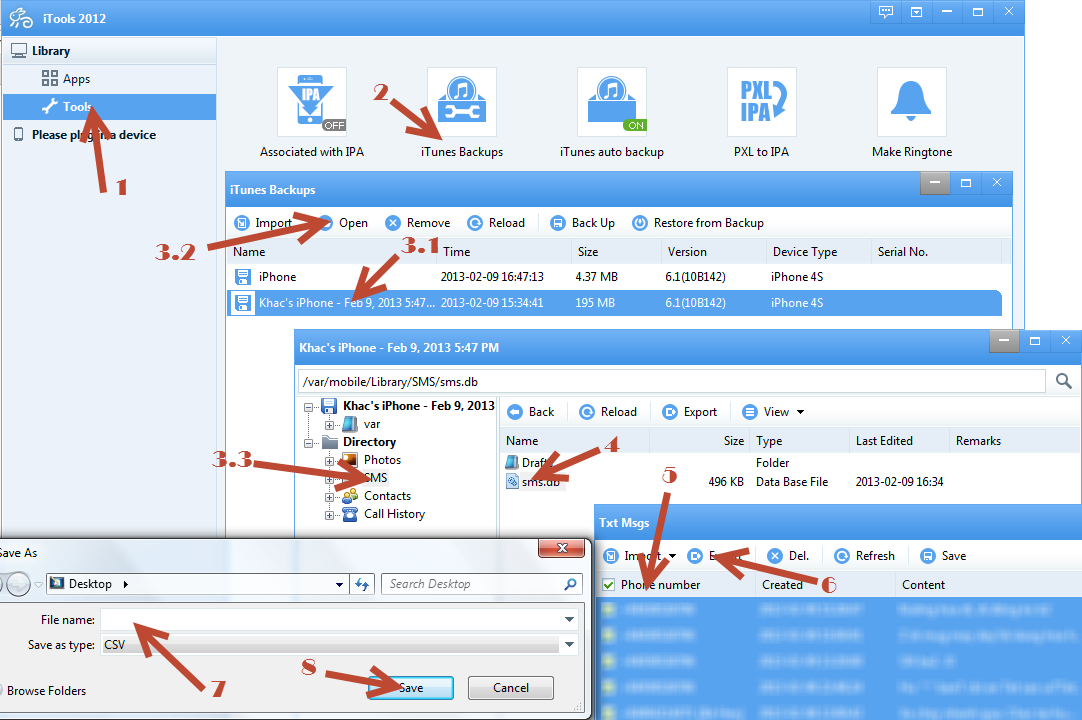
Task: Click Del. in Txt Msgs toolbar
Action: point(788,556)
